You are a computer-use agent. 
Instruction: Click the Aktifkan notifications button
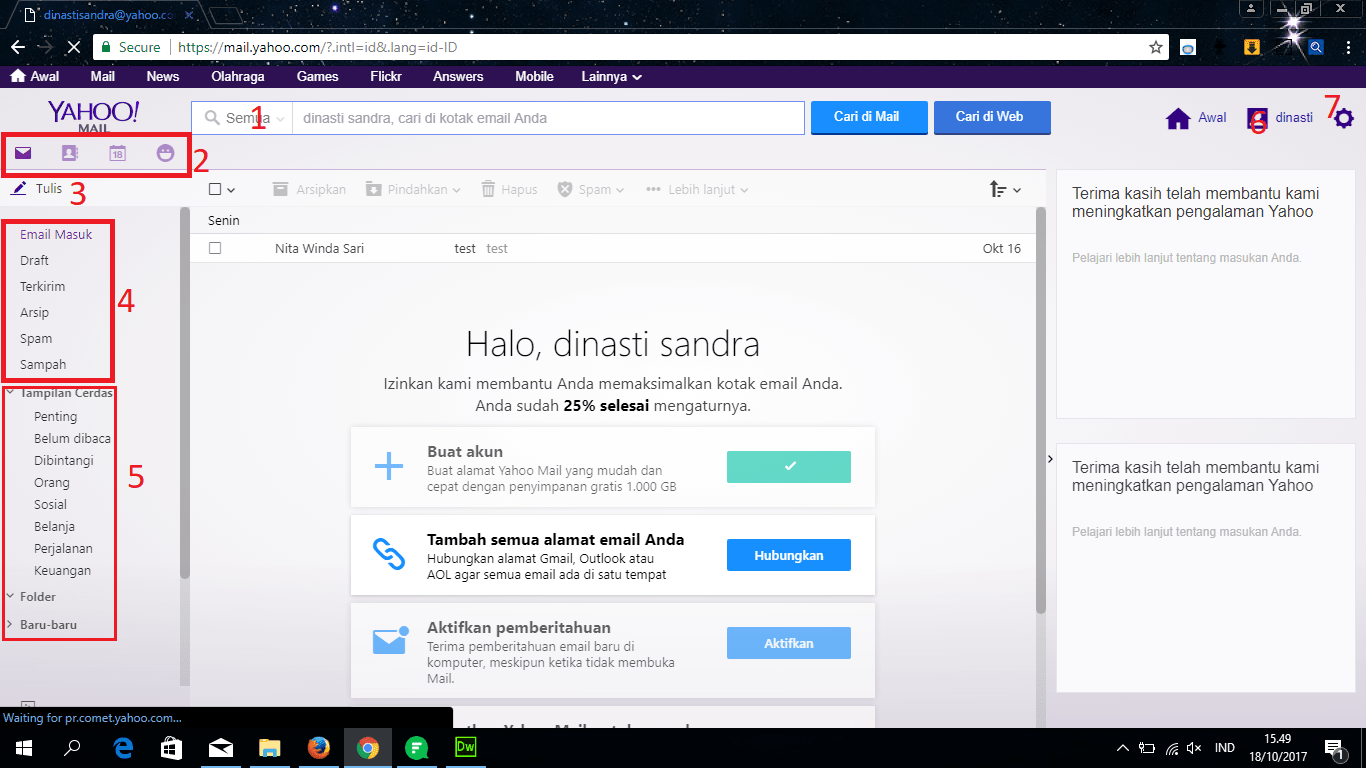click(x=789, y=643)
